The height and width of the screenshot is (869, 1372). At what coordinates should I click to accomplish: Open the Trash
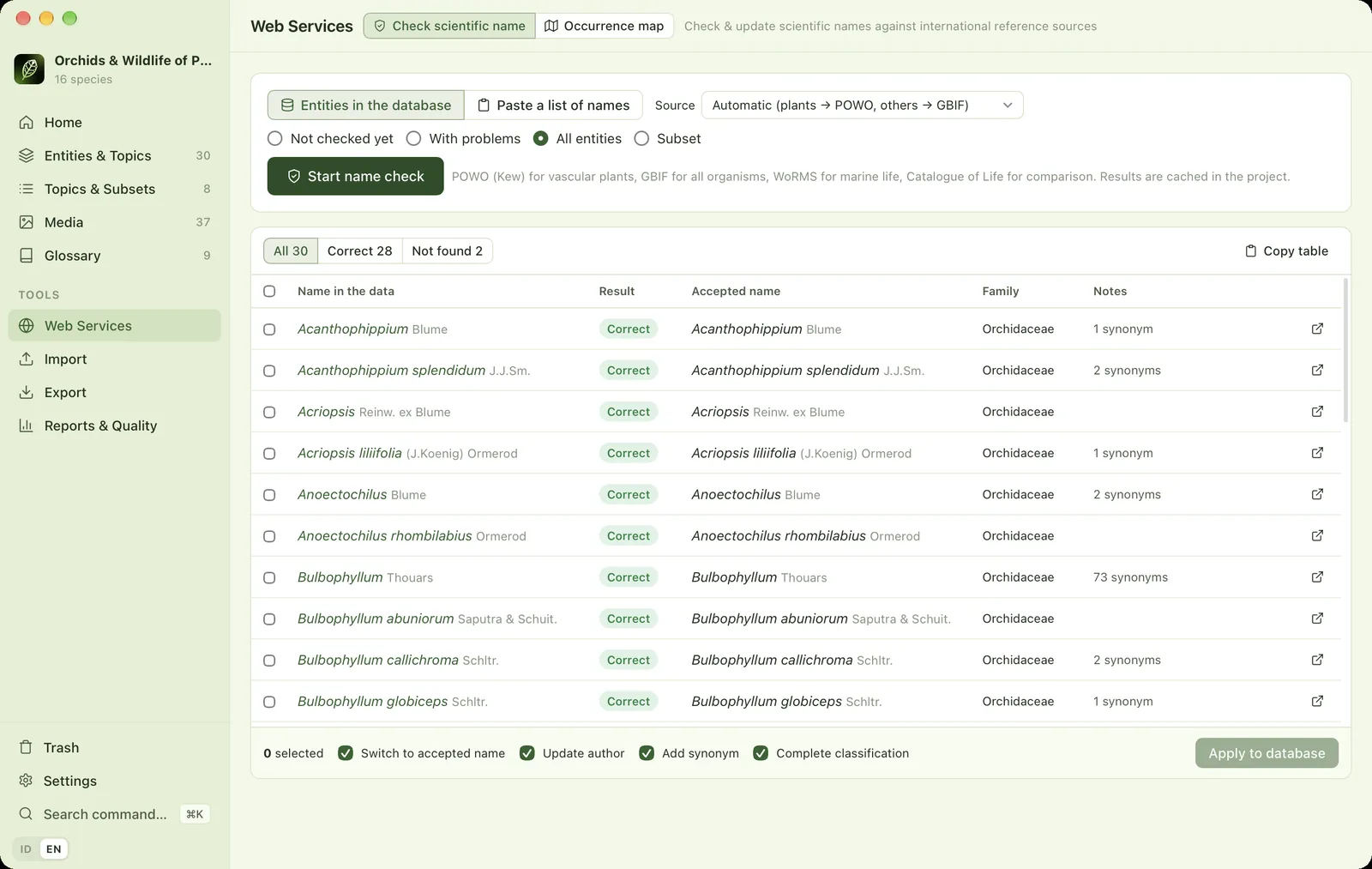coord(115,747)
